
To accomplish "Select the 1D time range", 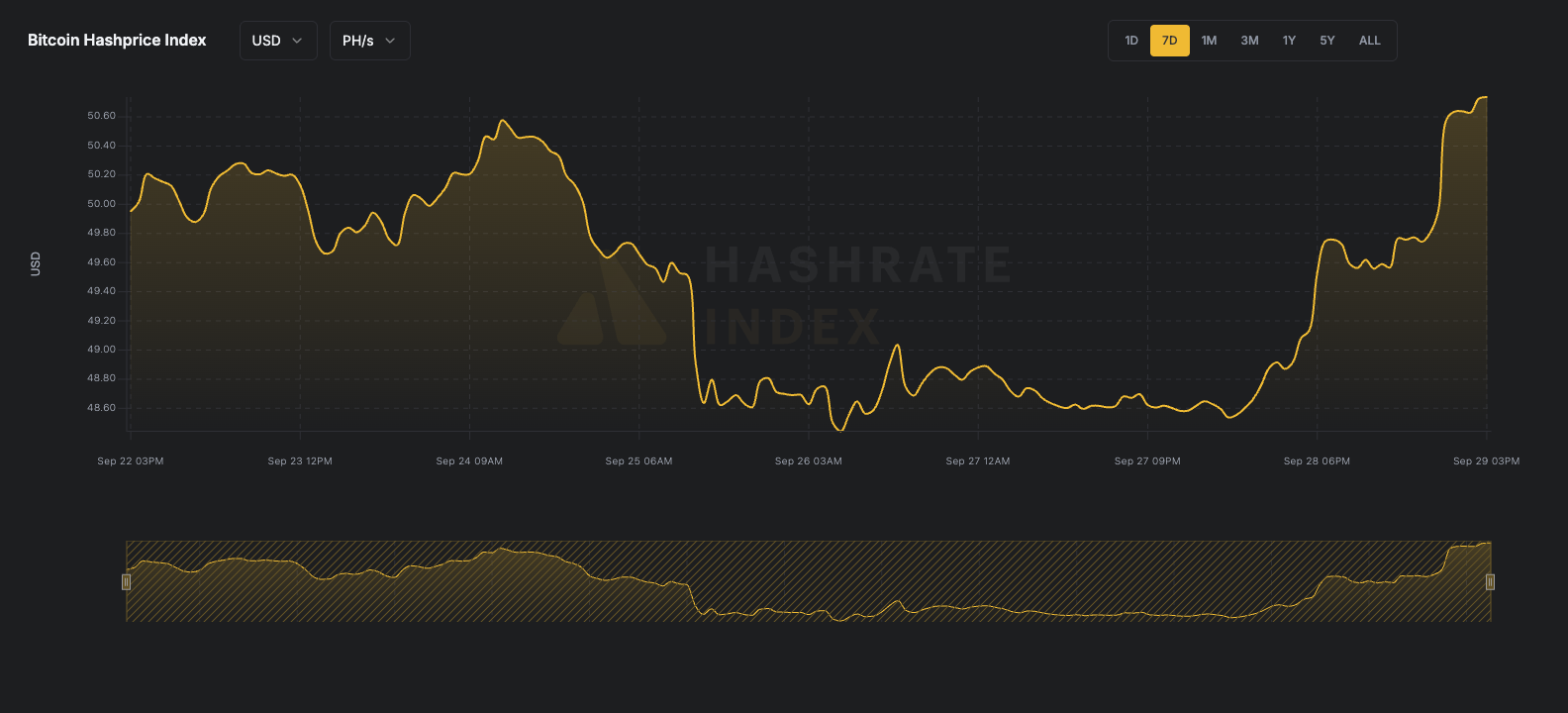I will pos(1131,41).
